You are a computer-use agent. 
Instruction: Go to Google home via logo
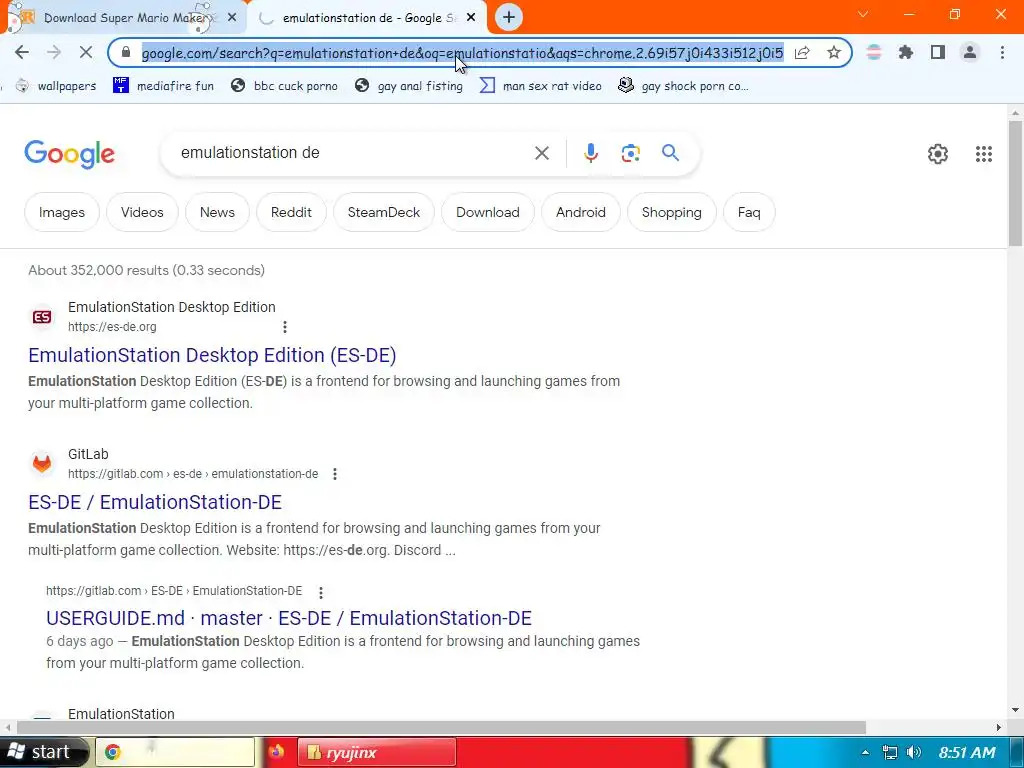tap(69, 155)
